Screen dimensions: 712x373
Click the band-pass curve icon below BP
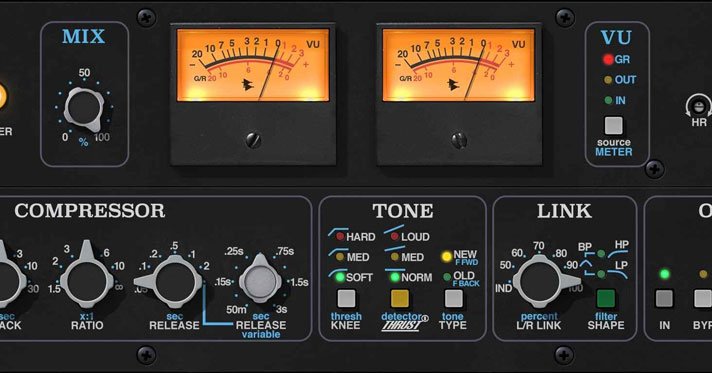[587, 263]
